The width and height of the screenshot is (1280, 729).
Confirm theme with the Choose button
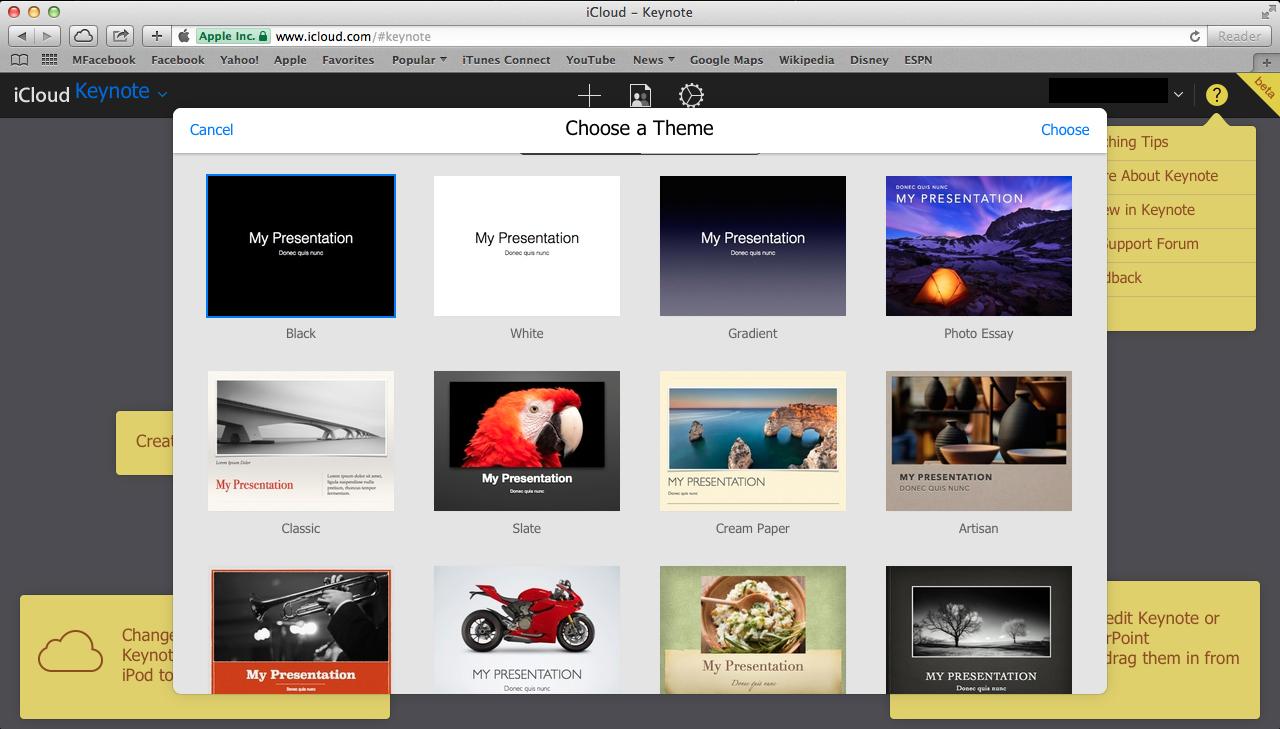coord(1065,130)
